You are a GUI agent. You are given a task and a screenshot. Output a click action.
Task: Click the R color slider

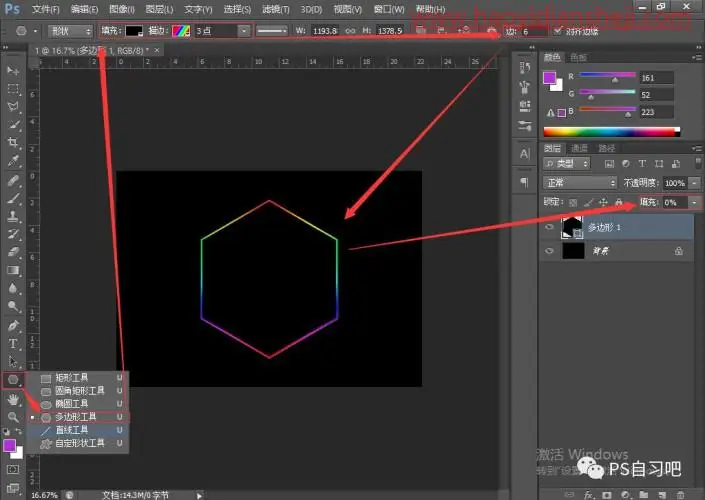coord(607,76)
